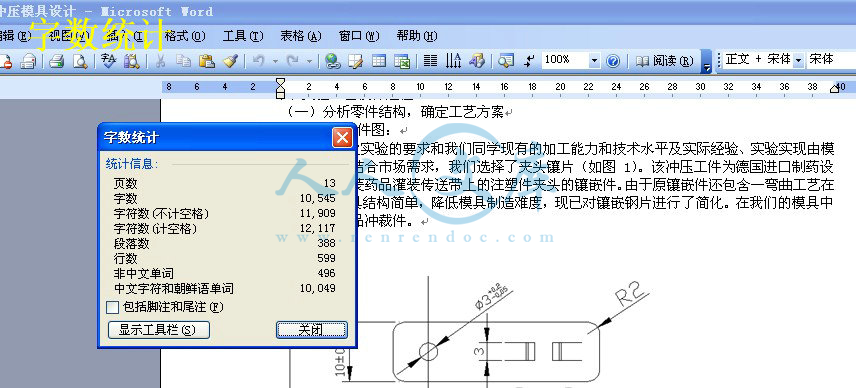Open the 帮助 menu
The width and height of the screenshot is (856, 388).
417,36
